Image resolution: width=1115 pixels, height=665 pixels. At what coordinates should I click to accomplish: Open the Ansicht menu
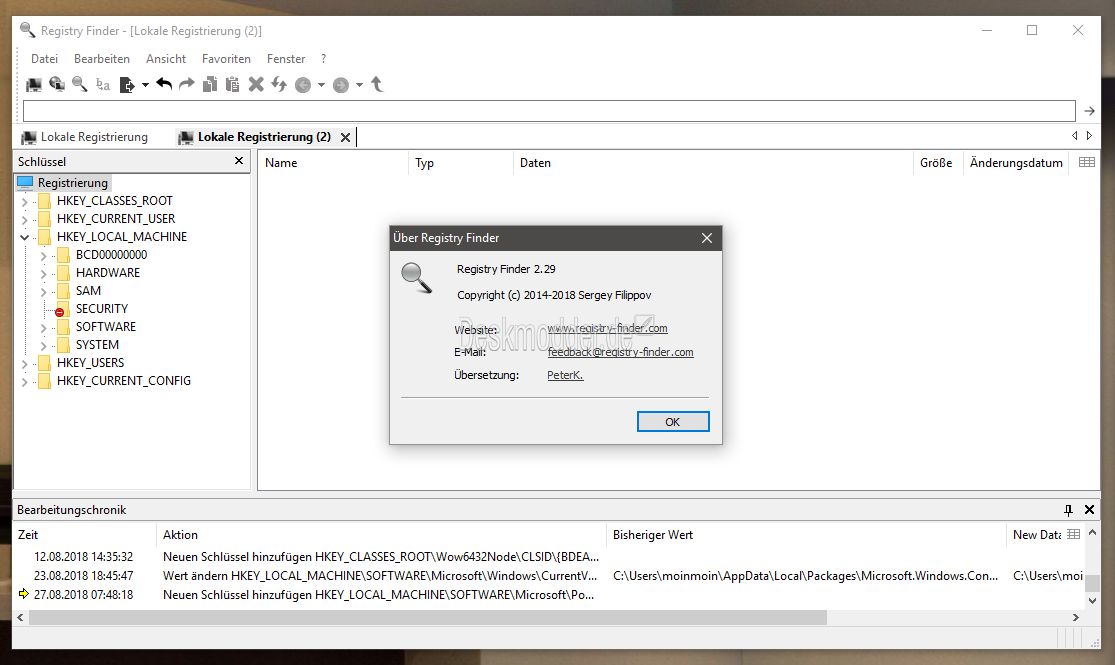tap(166, 59)
